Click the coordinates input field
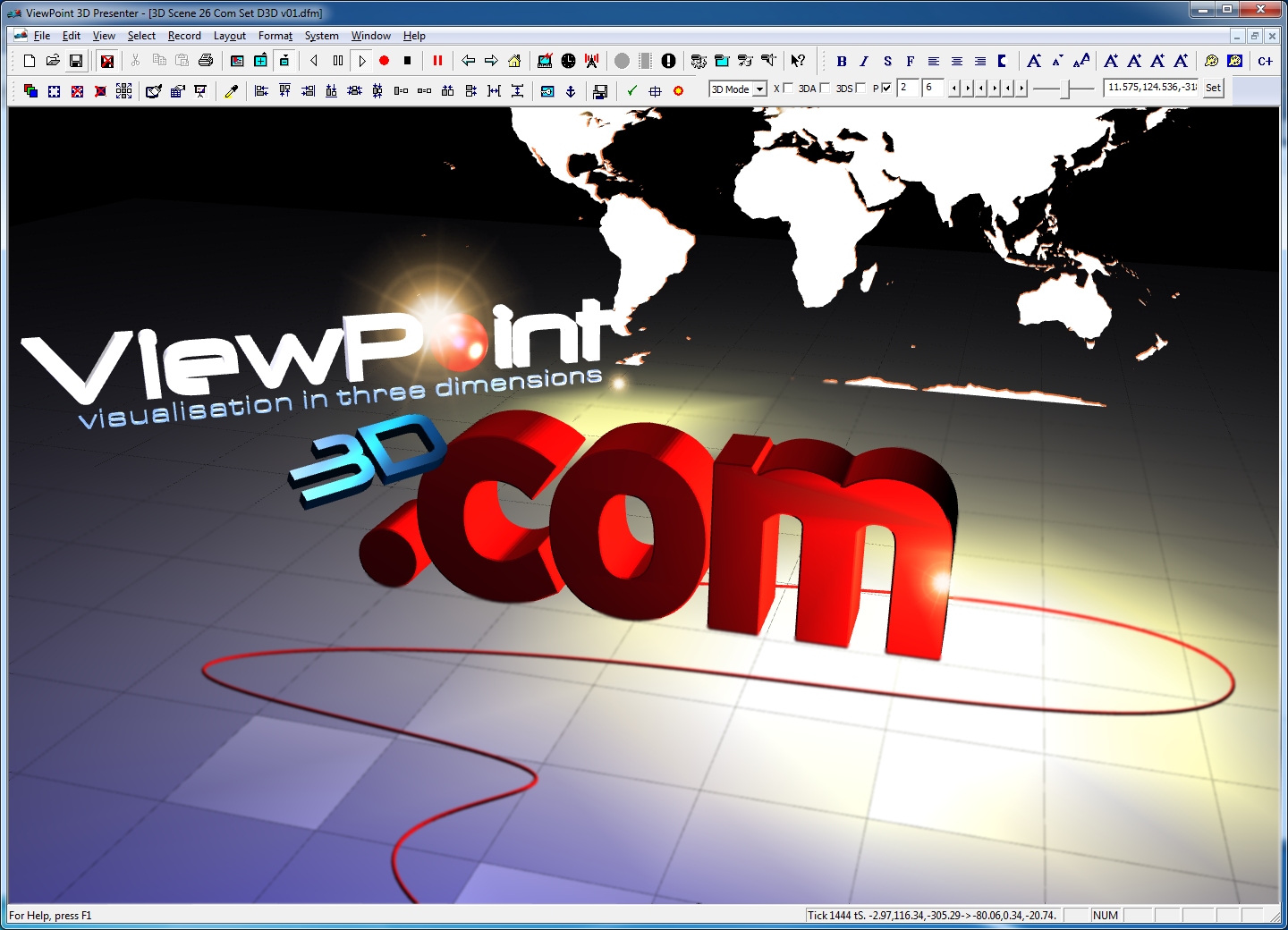 (x=1151, y=88)
